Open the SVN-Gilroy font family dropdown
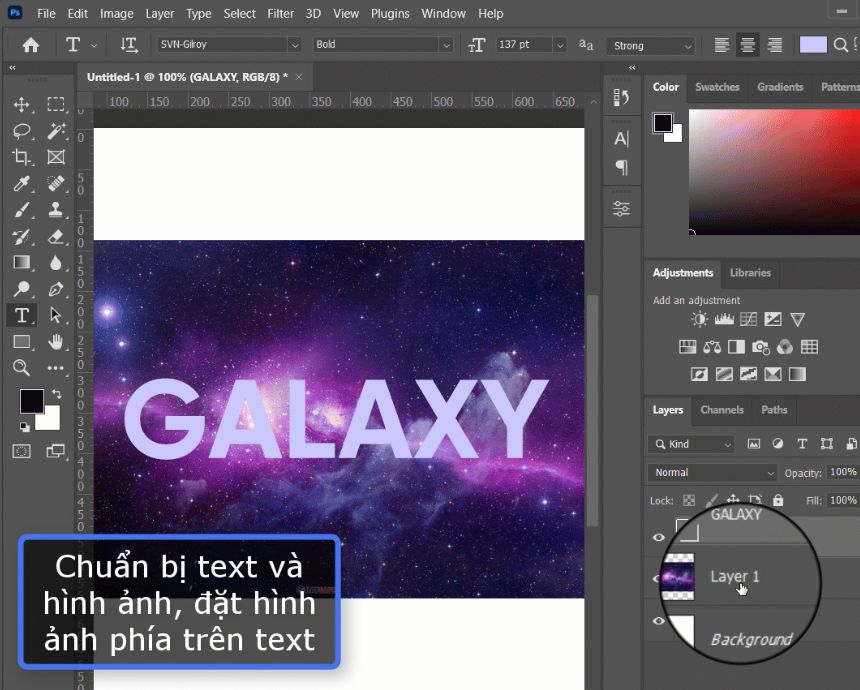 tap(295, 45)
